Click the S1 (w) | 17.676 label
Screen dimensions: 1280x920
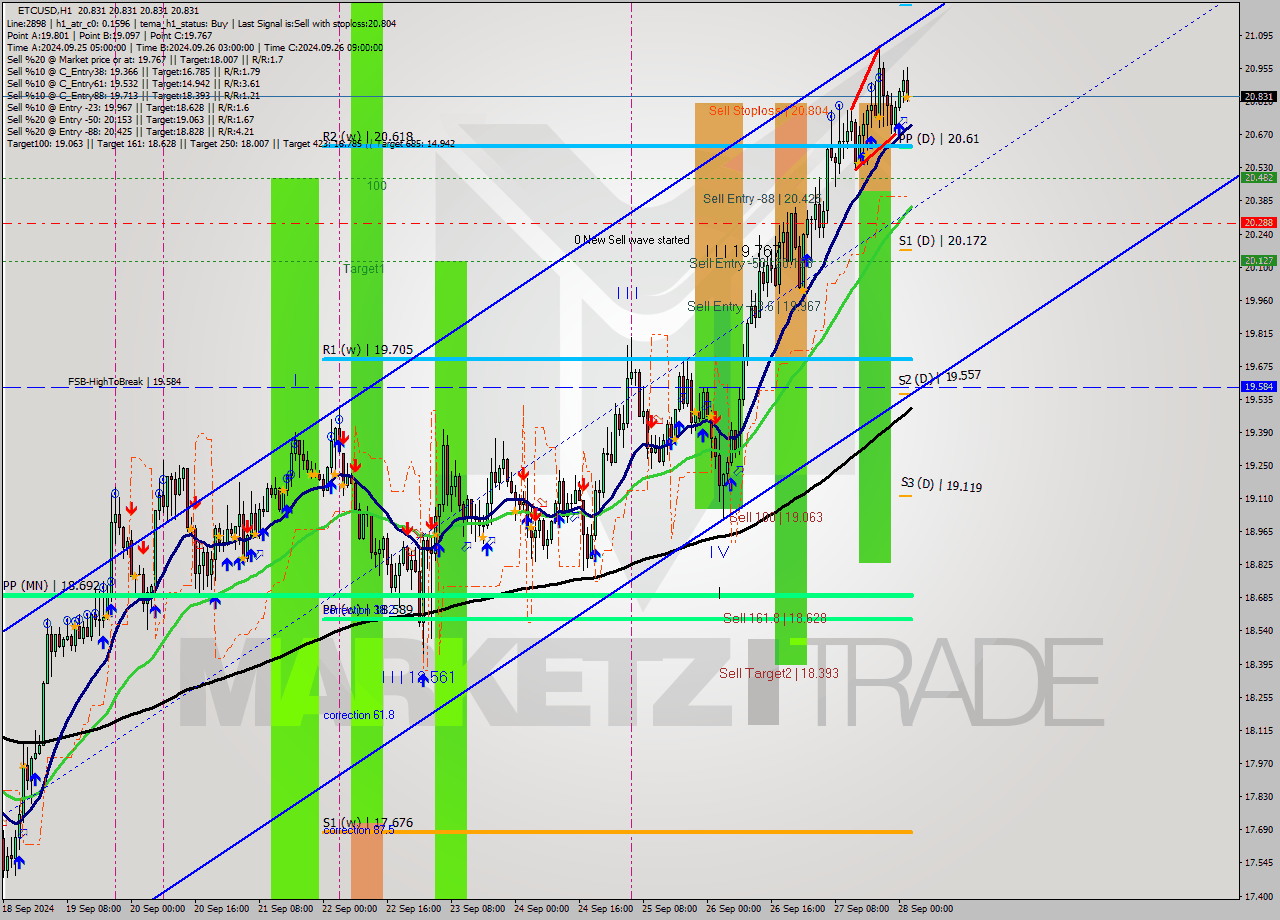point(368,823)
